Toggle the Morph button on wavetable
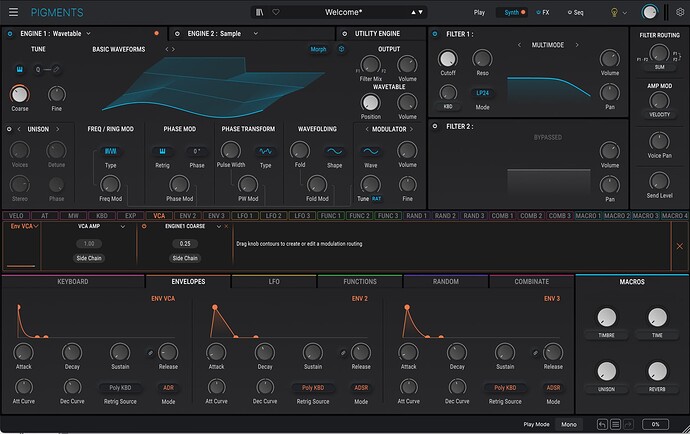 (318, 49)
